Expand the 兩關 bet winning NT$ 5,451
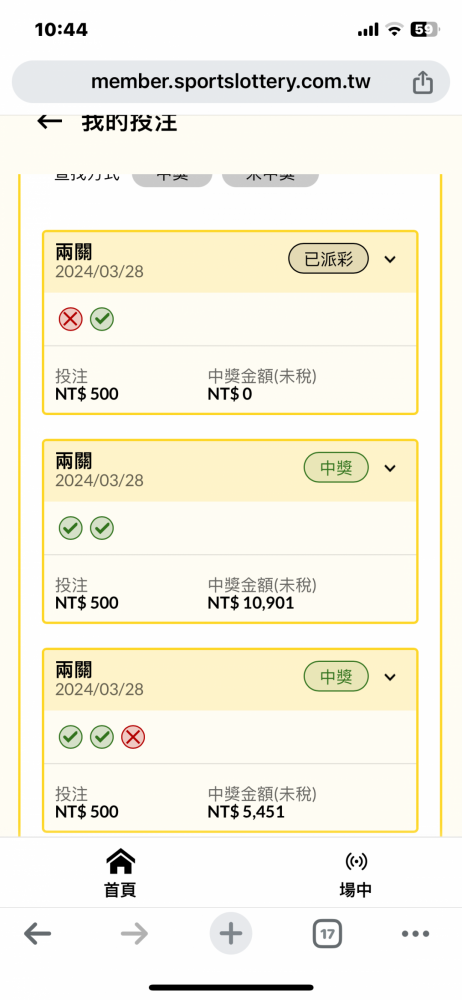 click(391, 677)
